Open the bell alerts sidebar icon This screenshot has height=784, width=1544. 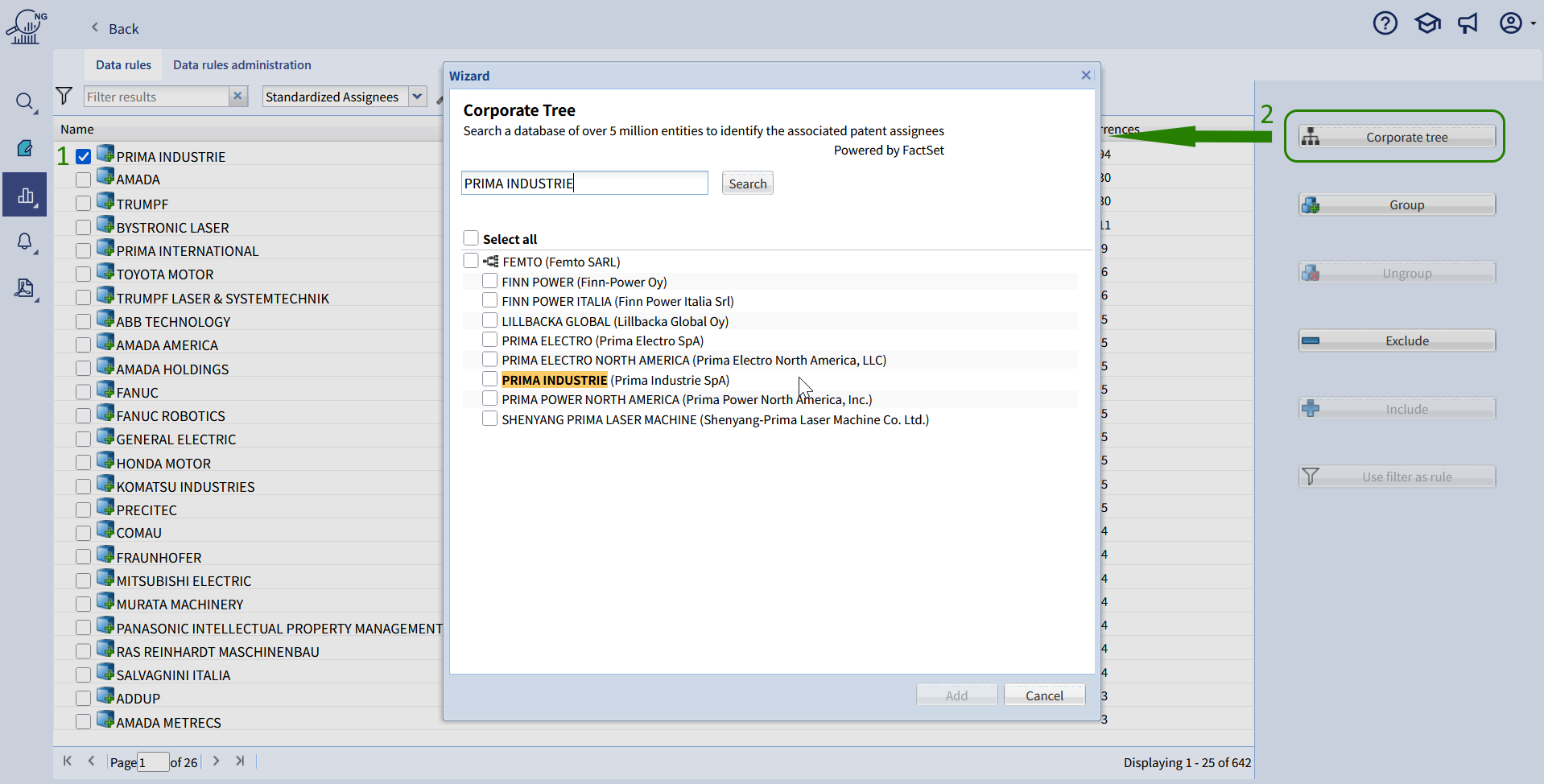coord(25,241)
